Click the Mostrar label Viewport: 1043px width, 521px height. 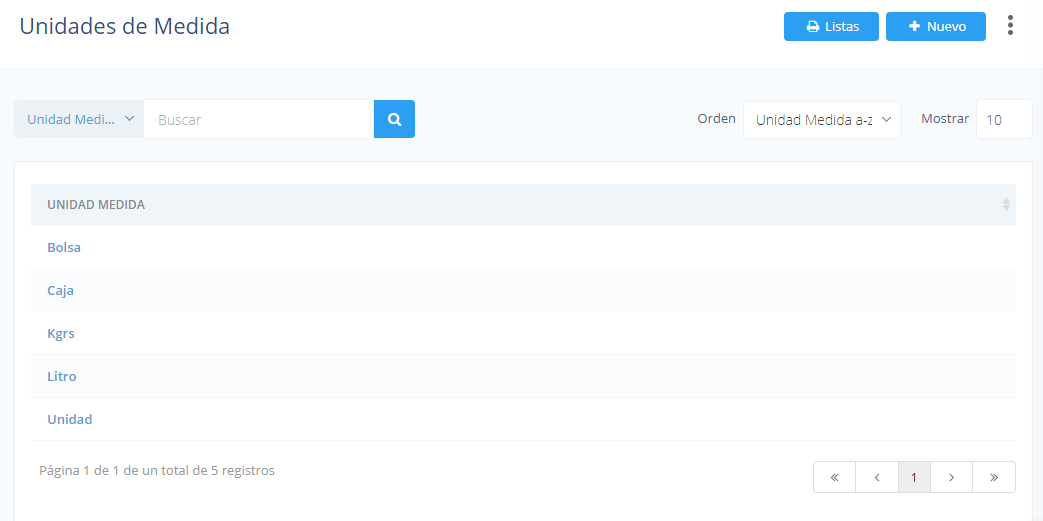pyautogui.click(x=945, y=118)
